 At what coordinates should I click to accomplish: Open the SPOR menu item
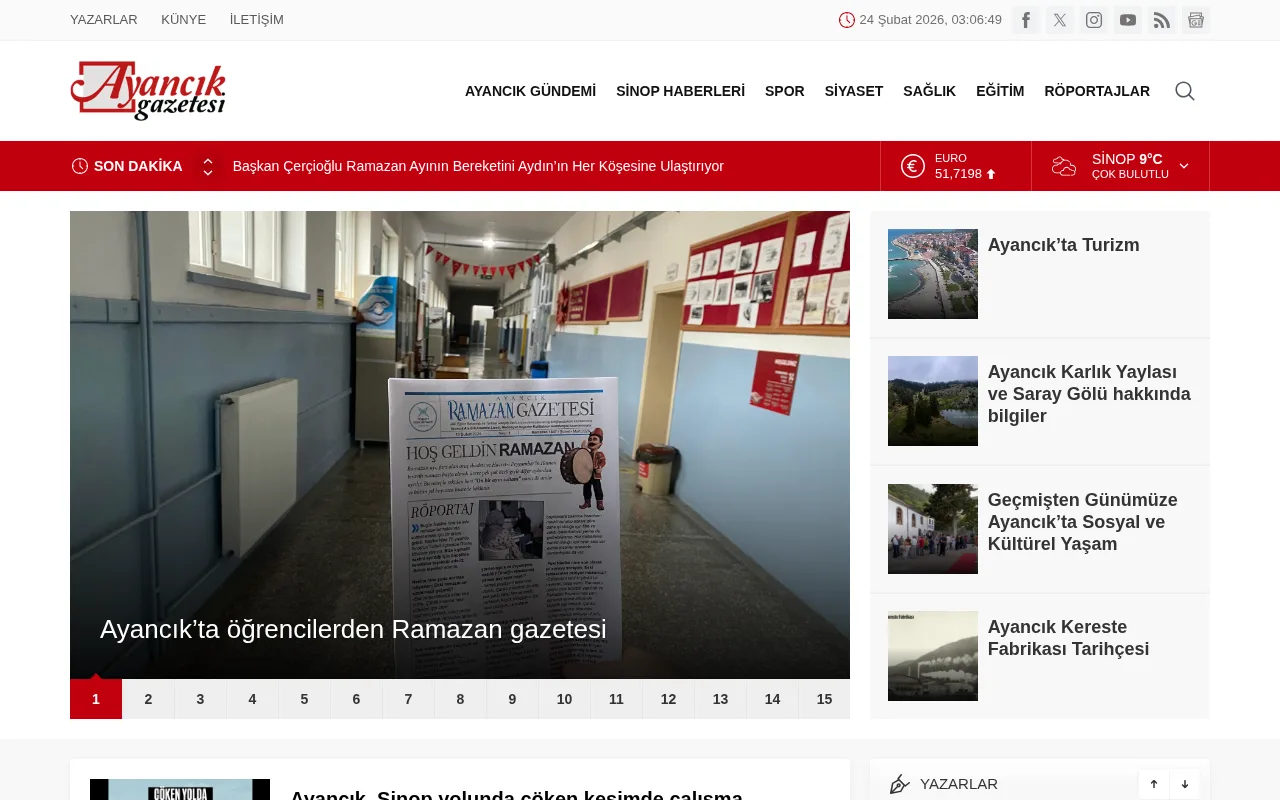784,91
